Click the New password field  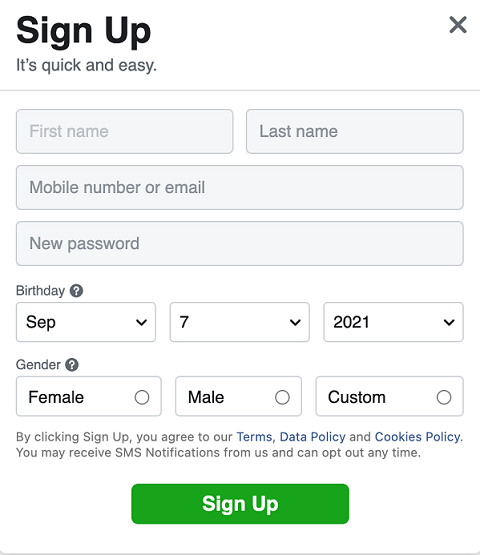[240, 244]
